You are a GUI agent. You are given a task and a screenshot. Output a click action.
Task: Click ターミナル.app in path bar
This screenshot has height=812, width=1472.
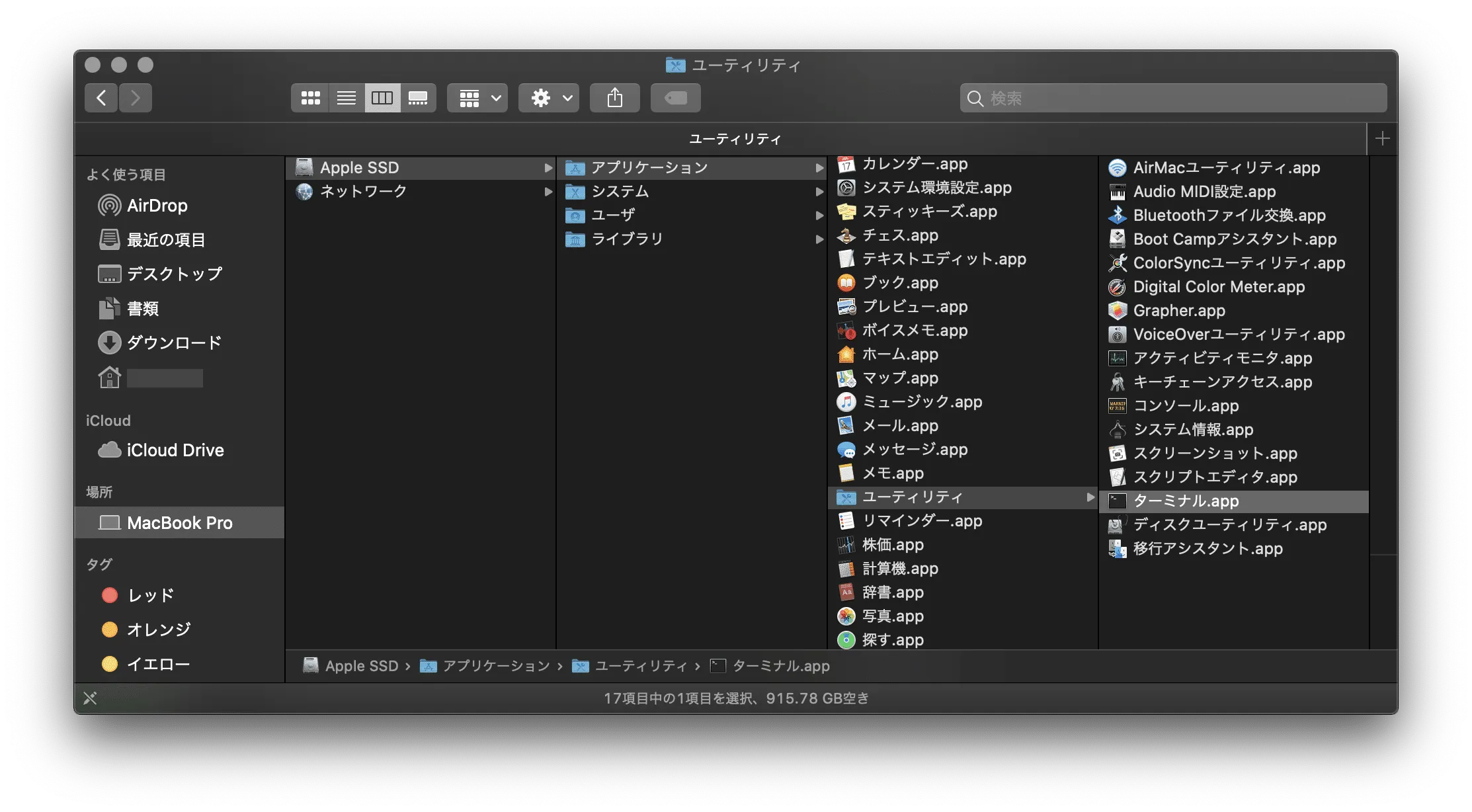coord(770,666)
